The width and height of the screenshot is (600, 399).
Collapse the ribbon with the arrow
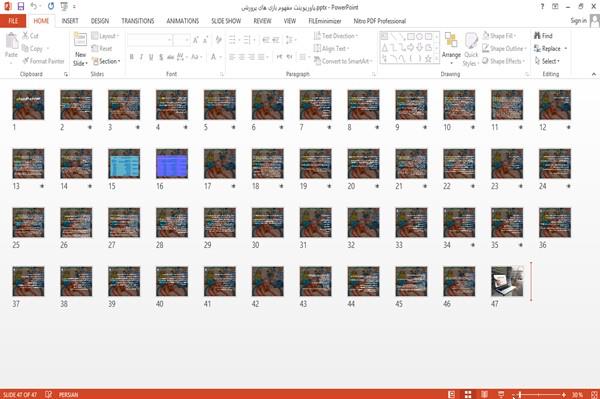coord(594,74)
